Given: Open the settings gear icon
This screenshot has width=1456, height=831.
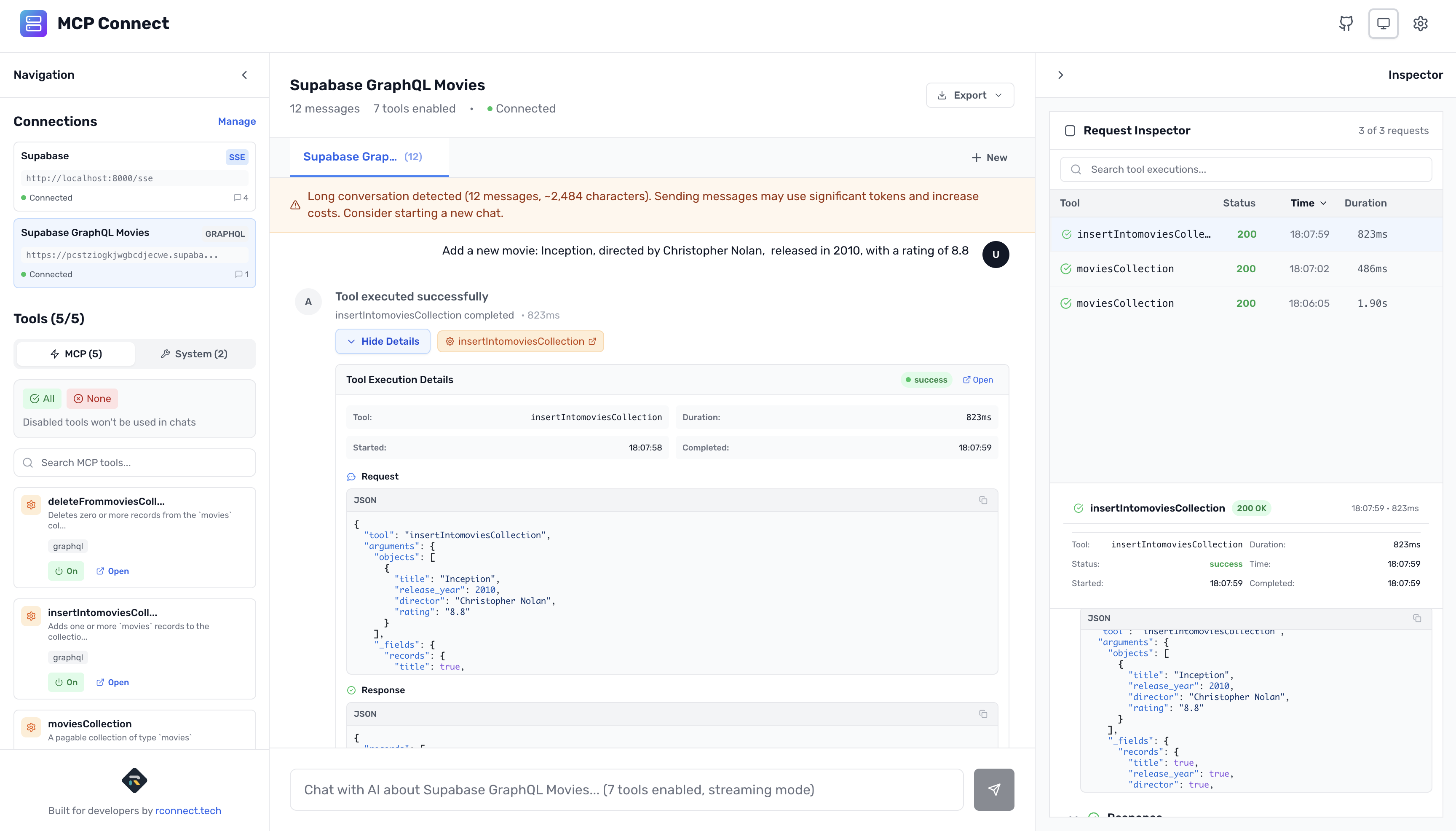Looking at the screenshot, I should tap(1421, 24).
